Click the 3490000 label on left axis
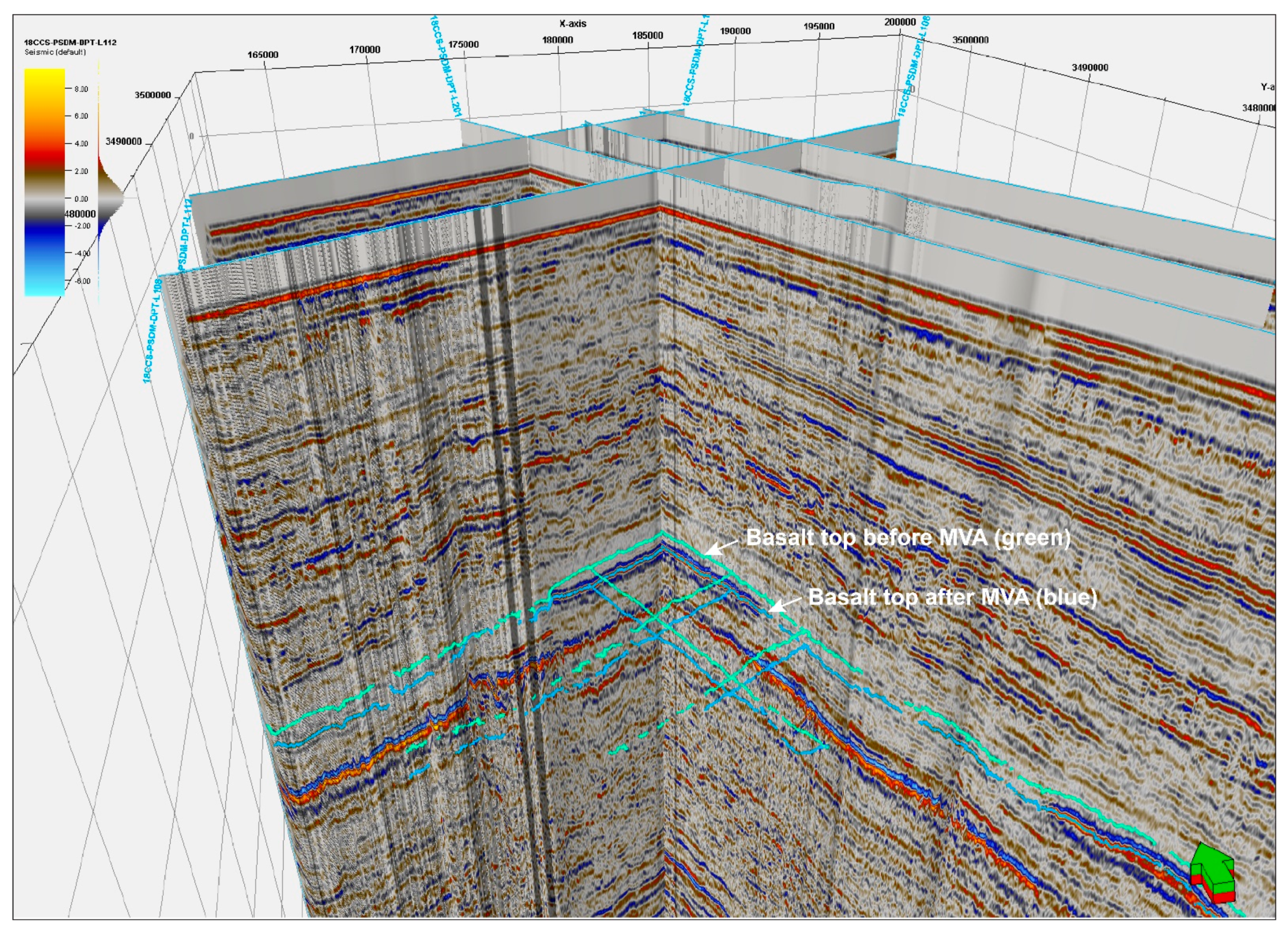 tap(123, 141)
